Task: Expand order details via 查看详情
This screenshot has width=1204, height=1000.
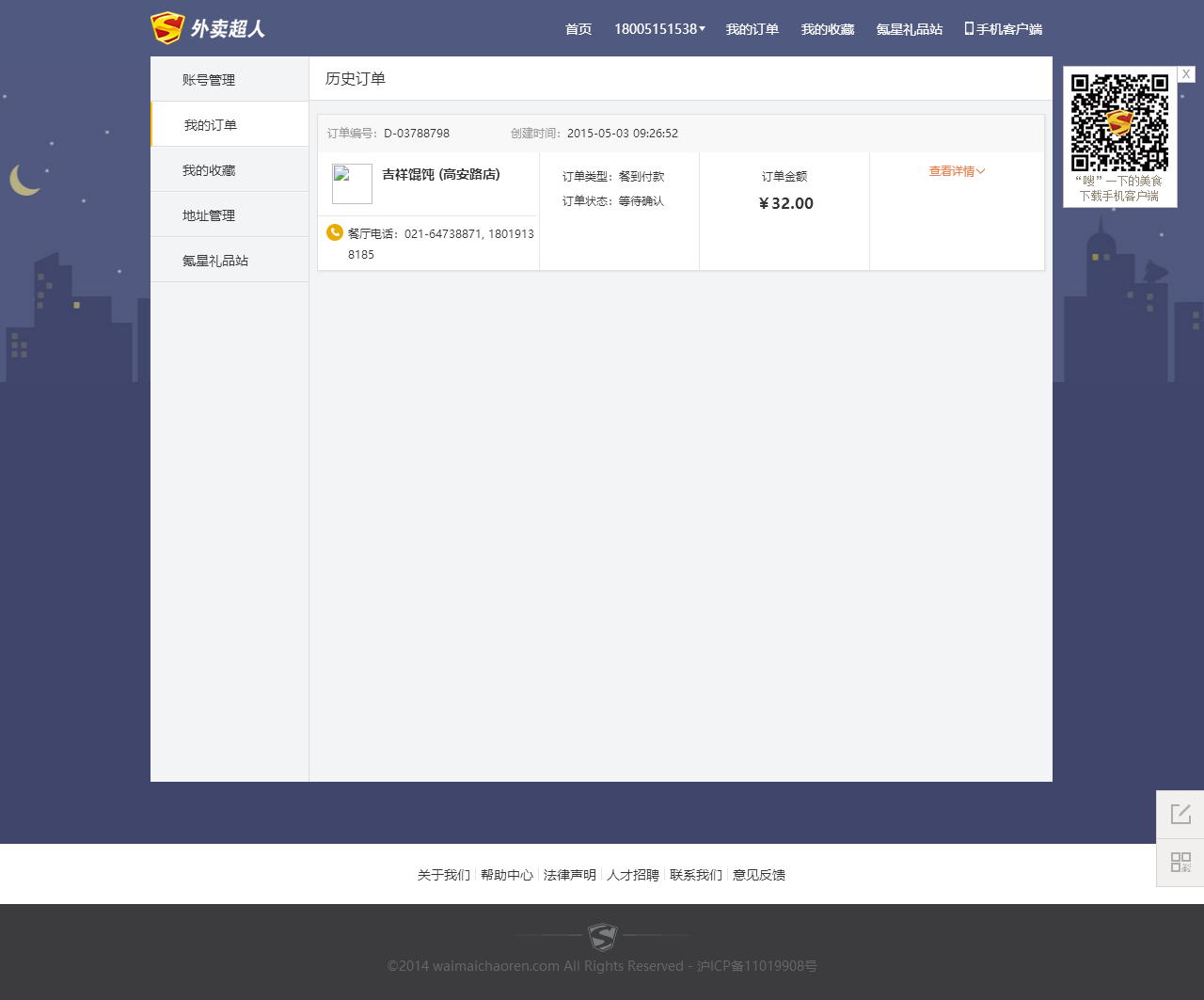Action: click(x=957, y=171)
